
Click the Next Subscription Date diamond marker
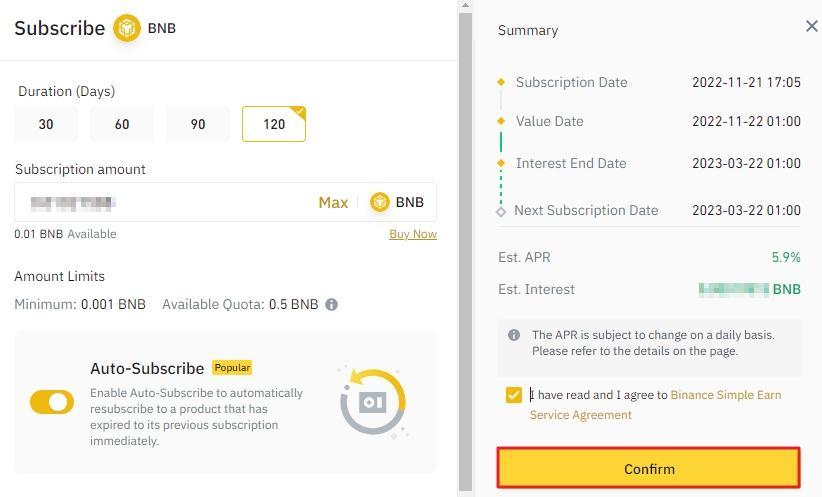501,211
